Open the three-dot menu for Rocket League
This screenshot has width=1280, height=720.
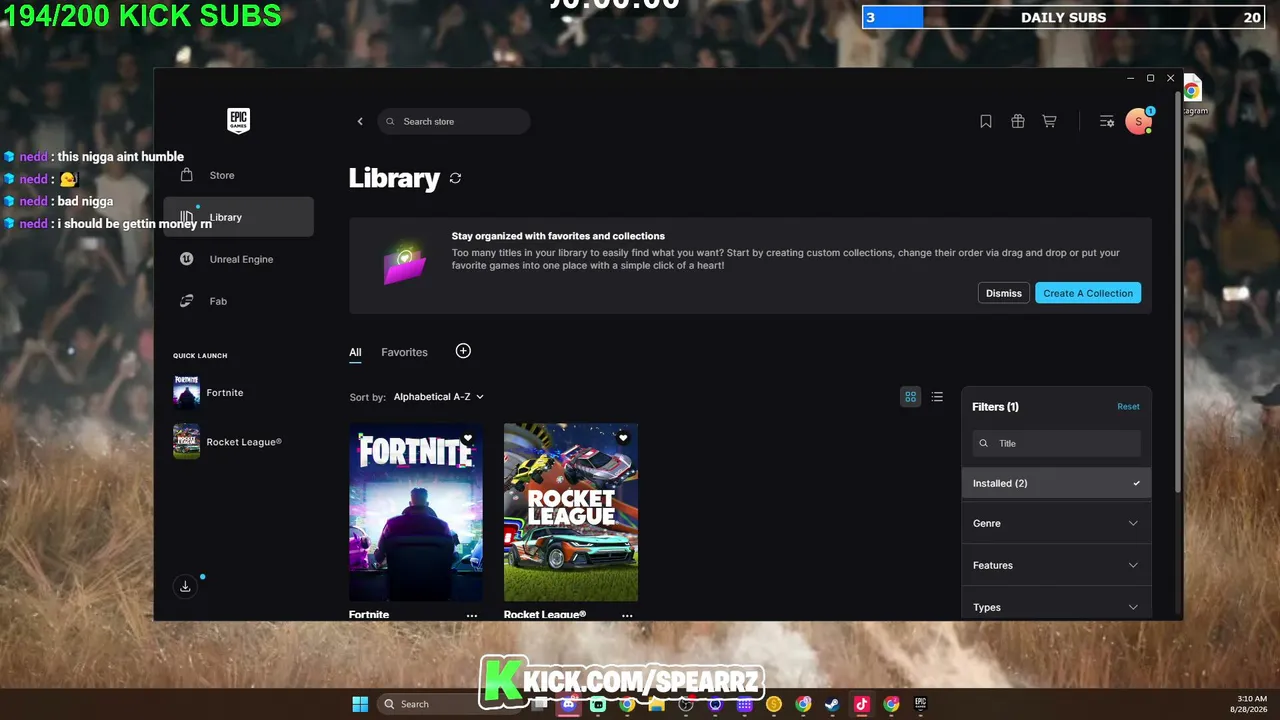coord(627,615)
